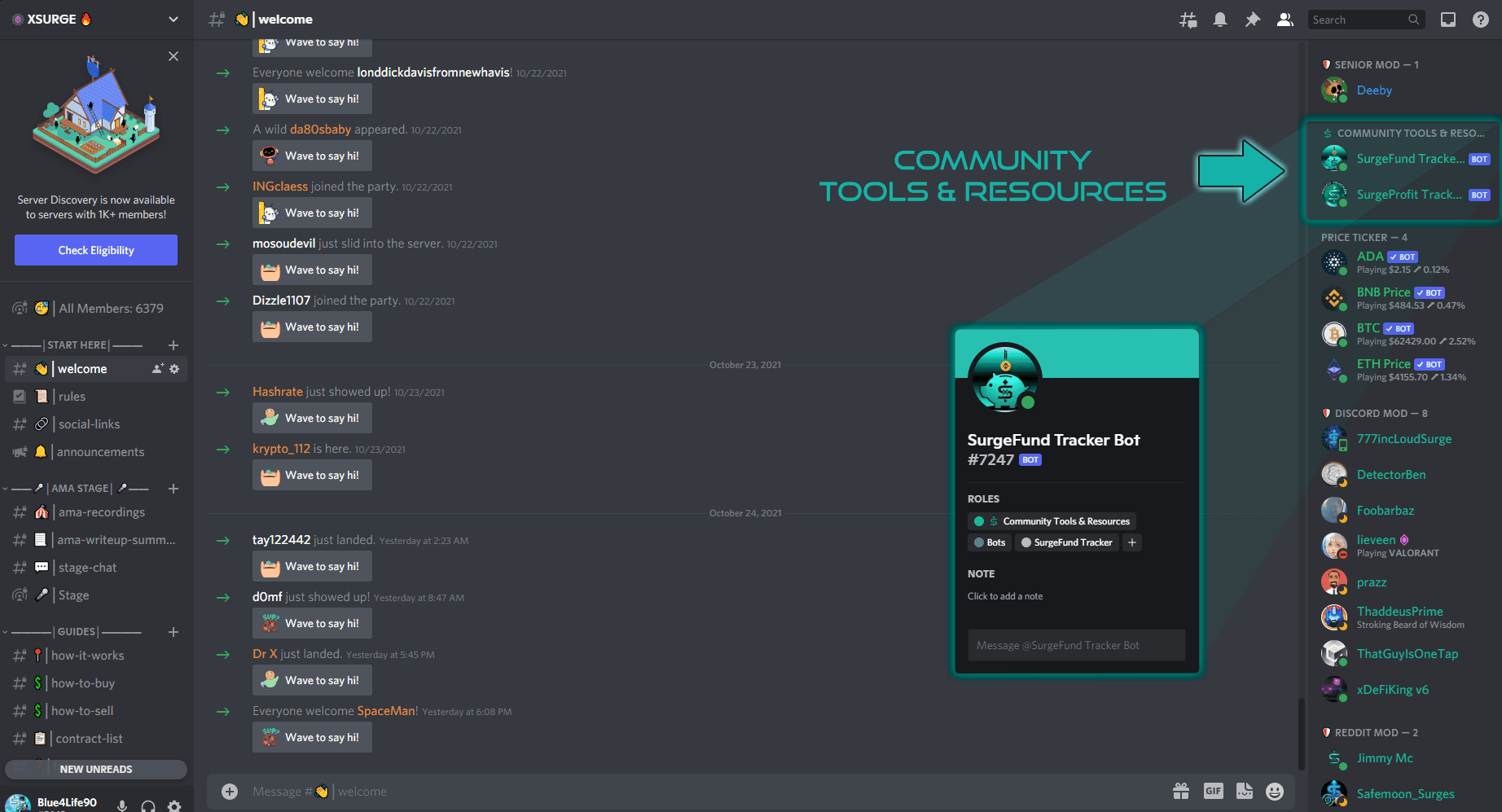Image resolution: width=1502 pixels, height=812 pixels.
Task: Add channel to AMA STAGE category
Action: (173, 489)
